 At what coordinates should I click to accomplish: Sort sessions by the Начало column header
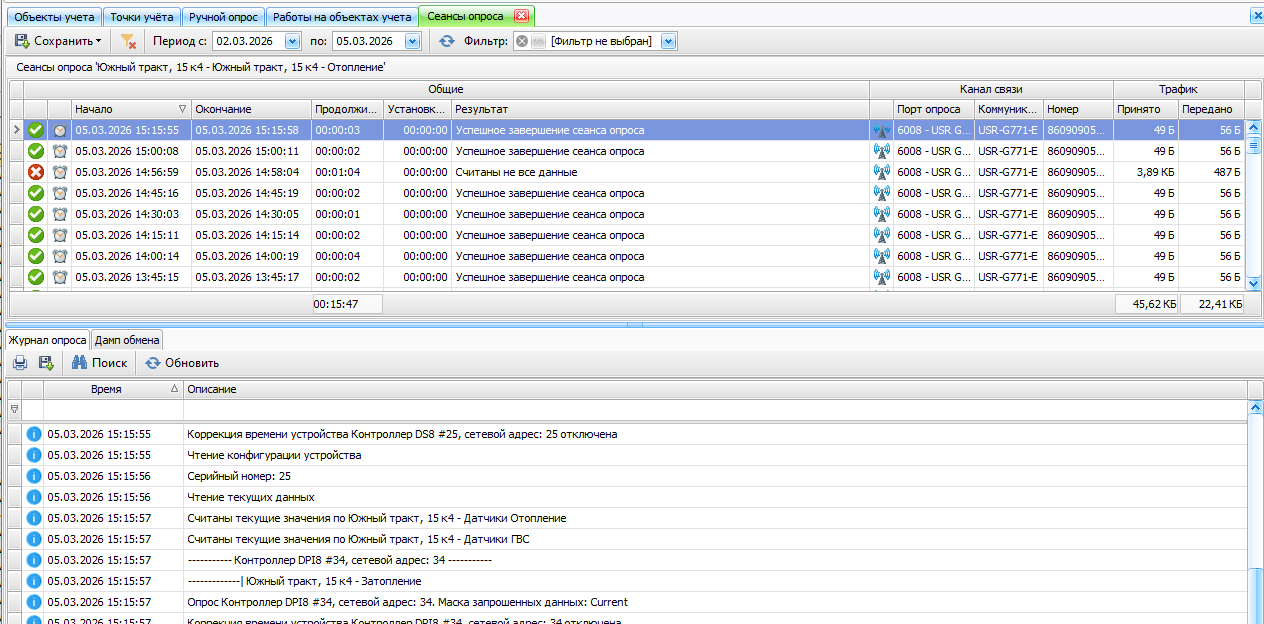tap(125, 109)
